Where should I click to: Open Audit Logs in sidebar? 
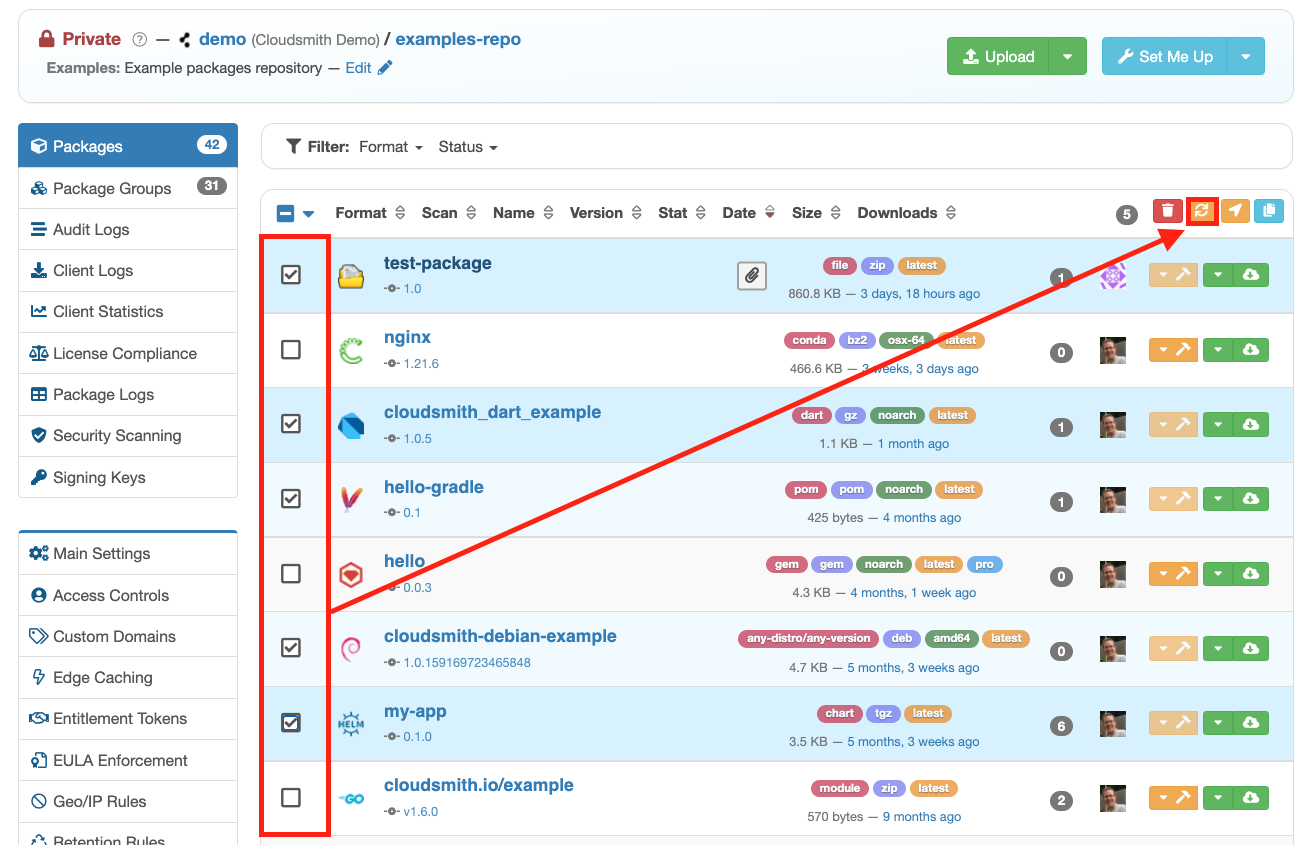[x=128, y=230]
